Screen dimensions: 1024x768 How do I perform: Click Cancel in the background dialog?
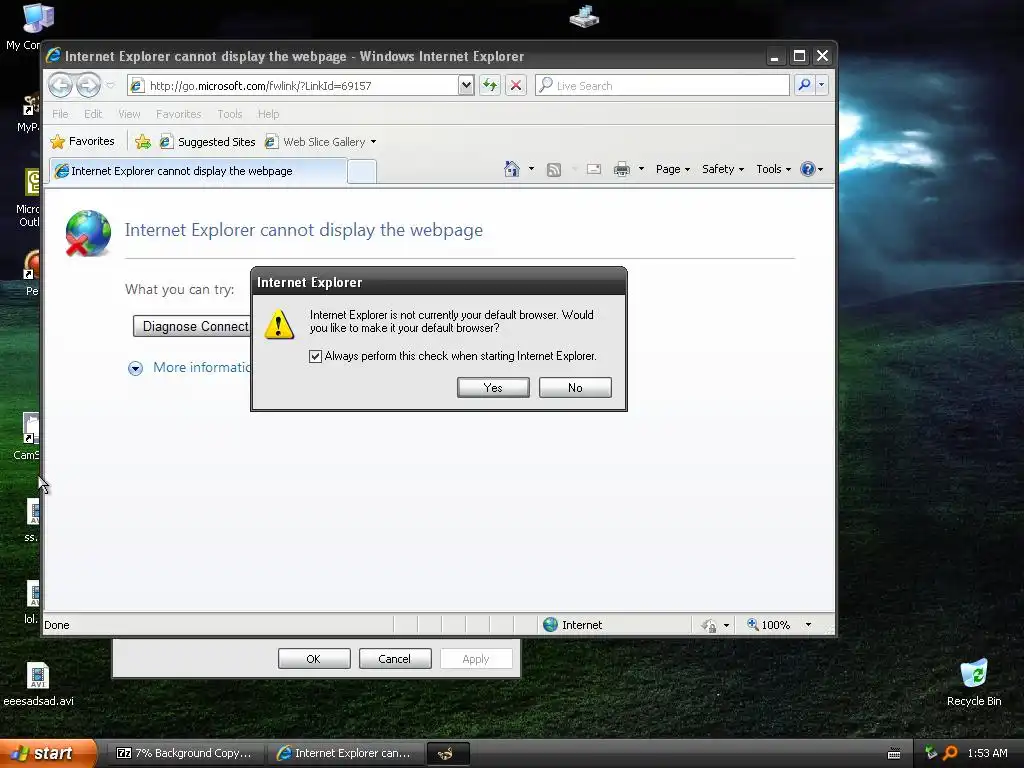(394, 658)
